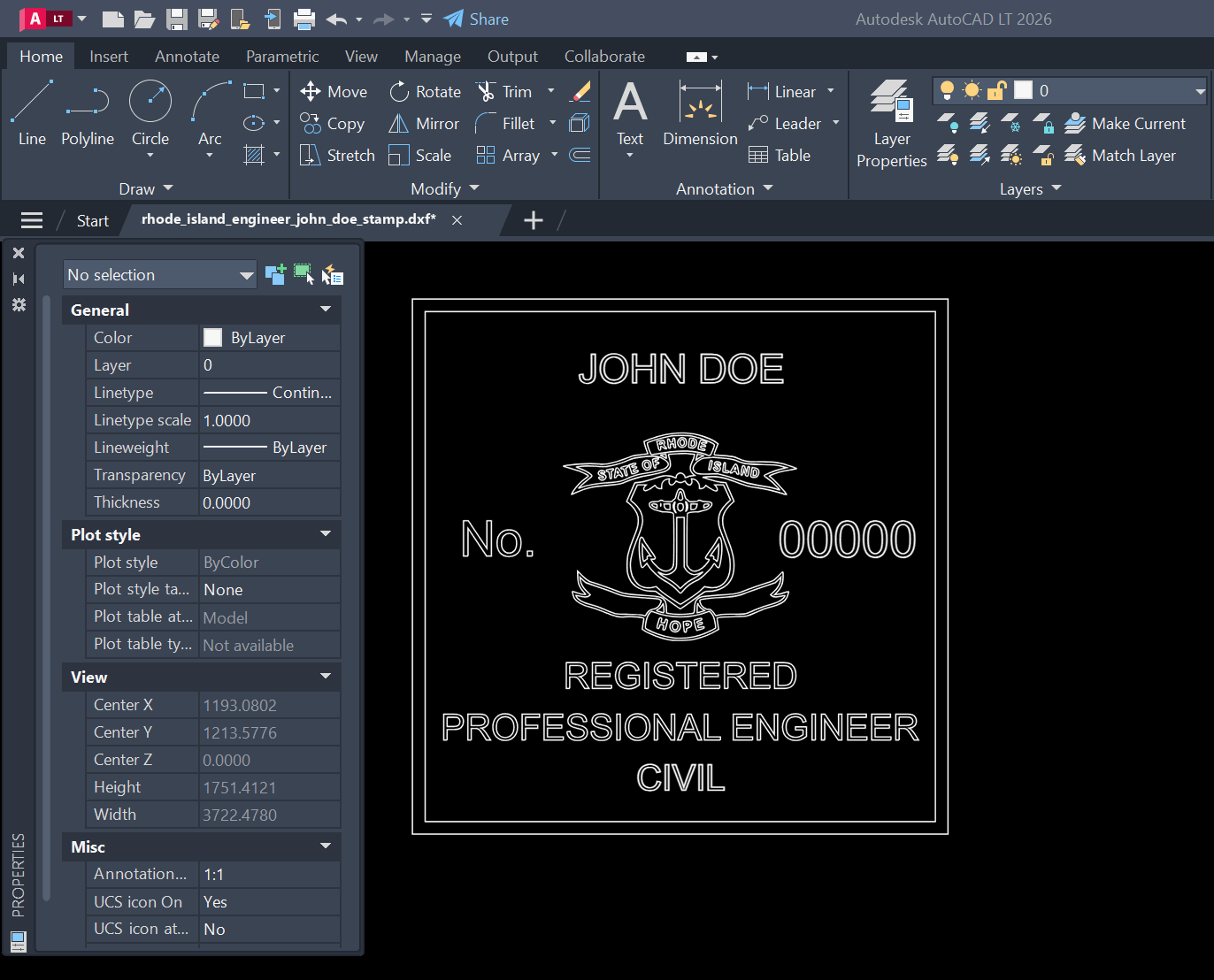
Task: Click Match Layer button
Action: (1120, 156)
